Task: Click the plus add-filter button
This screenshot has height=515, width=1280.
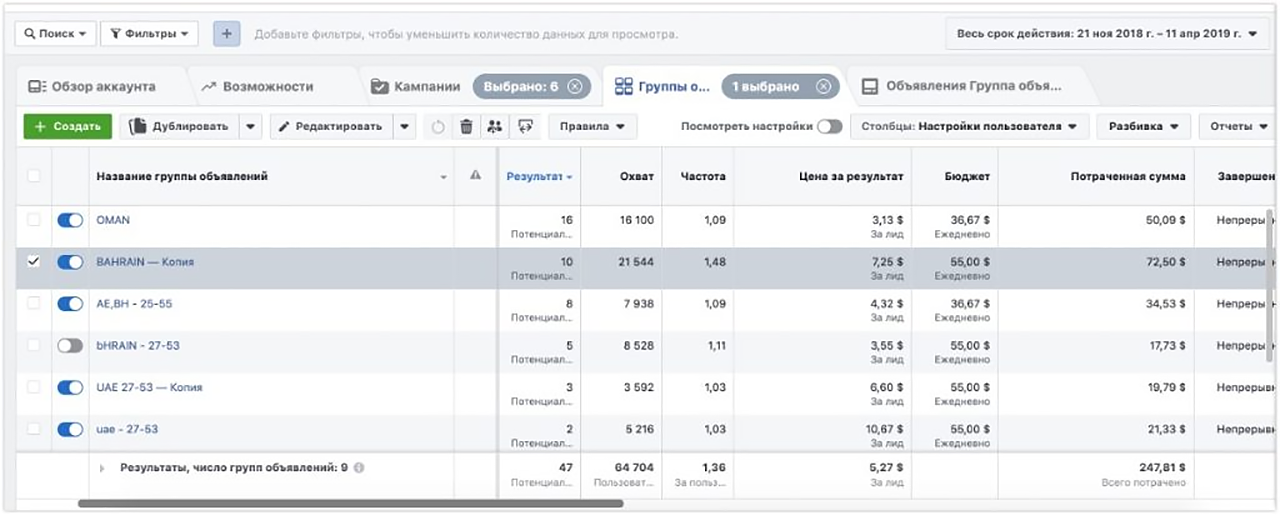Action: (x=227, y=34)
